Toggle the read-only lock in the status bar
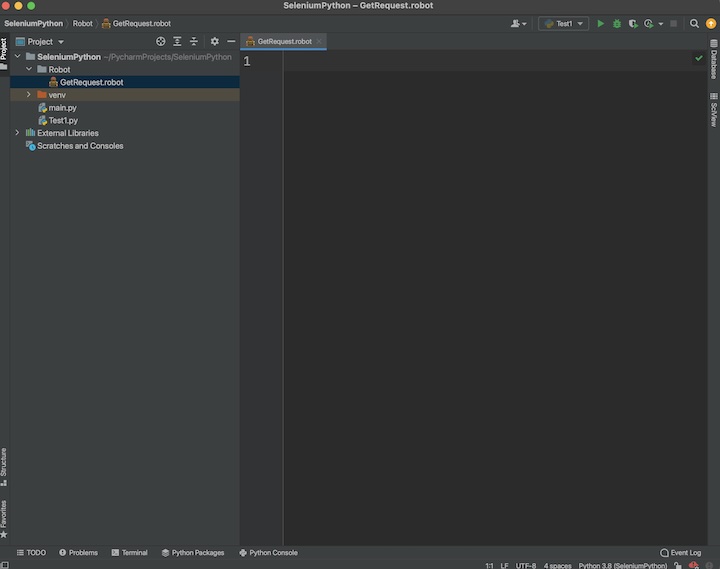This screenshot has height=569, width=720. pos(677,565)
